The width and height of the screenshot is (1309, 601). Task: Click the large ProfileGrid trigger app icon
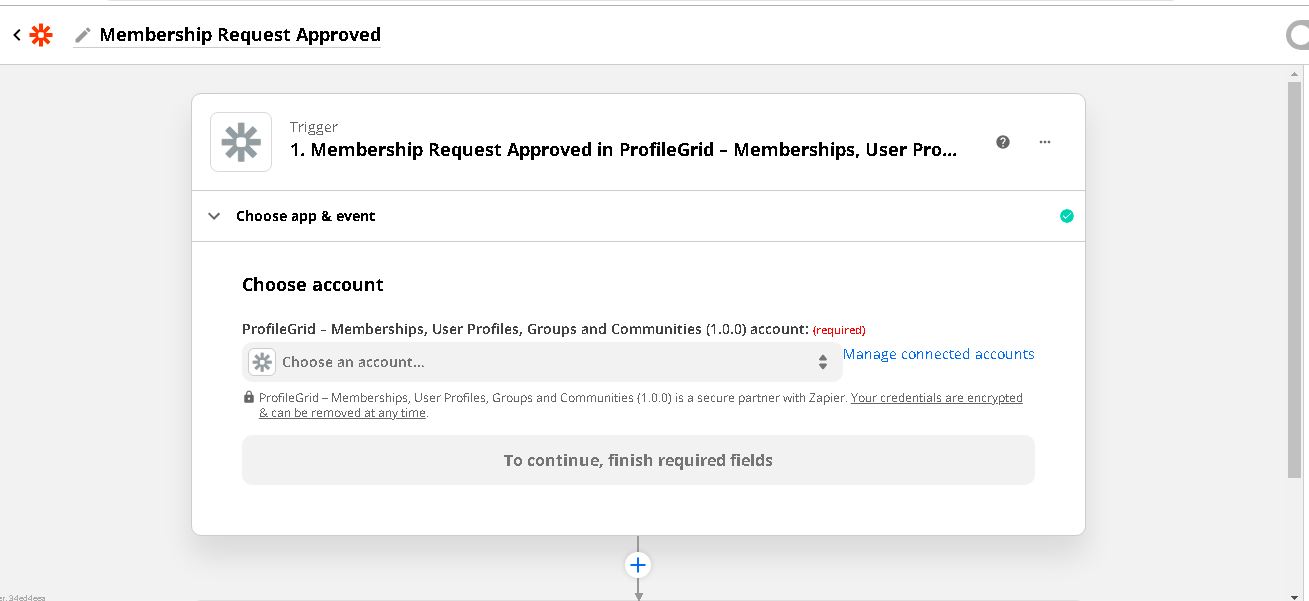(241, 142)
